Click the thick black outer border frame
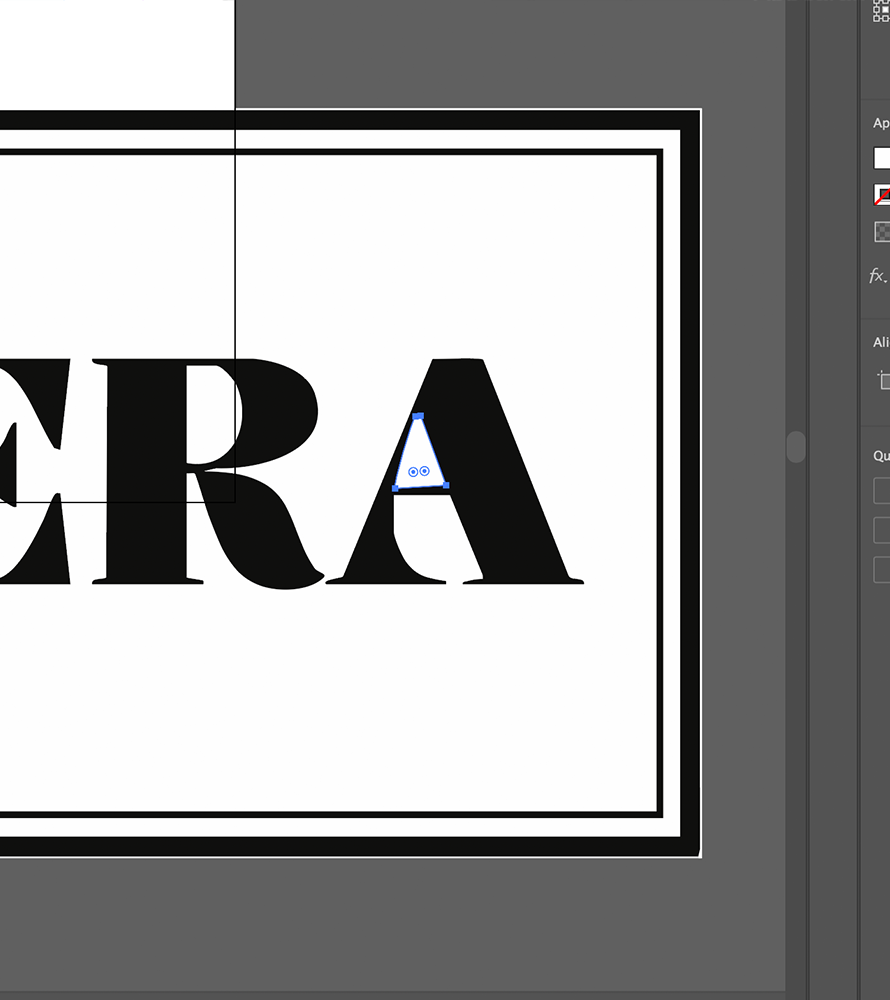Viewport: 890px width, 1000px height. click(690, 483)
